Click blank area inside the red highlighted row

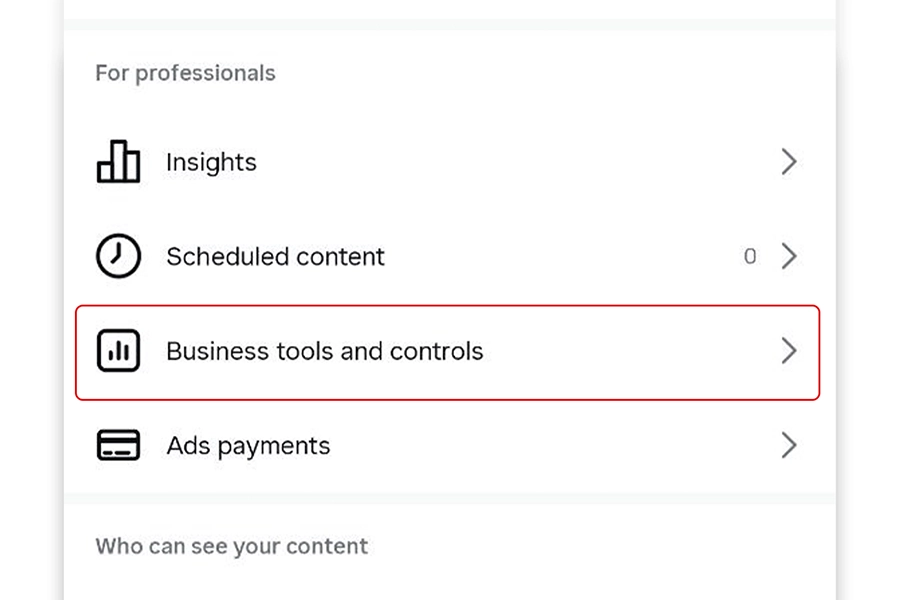tap(620, 351)
